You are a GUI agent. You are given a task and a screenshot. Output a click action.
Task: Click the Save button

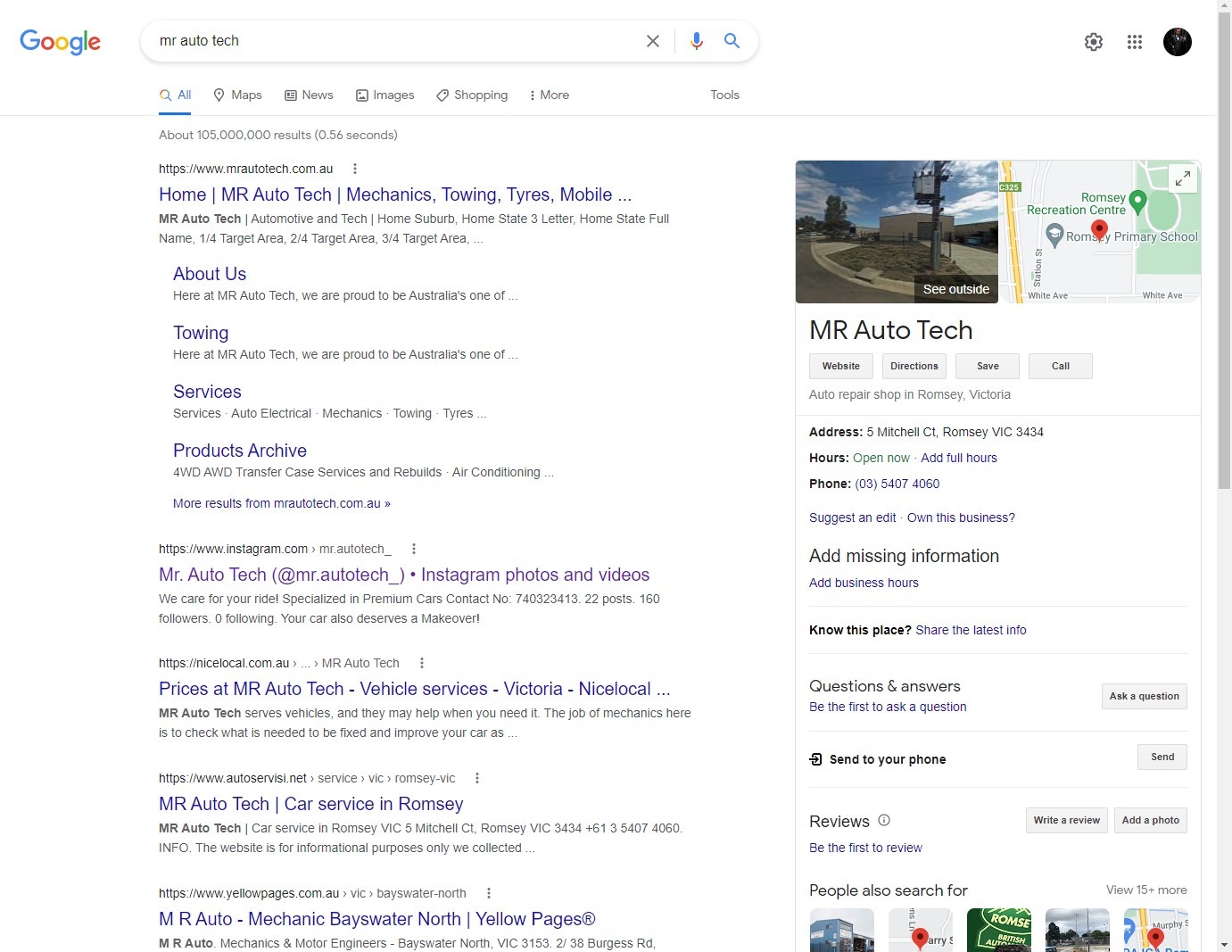coord(988,366)
